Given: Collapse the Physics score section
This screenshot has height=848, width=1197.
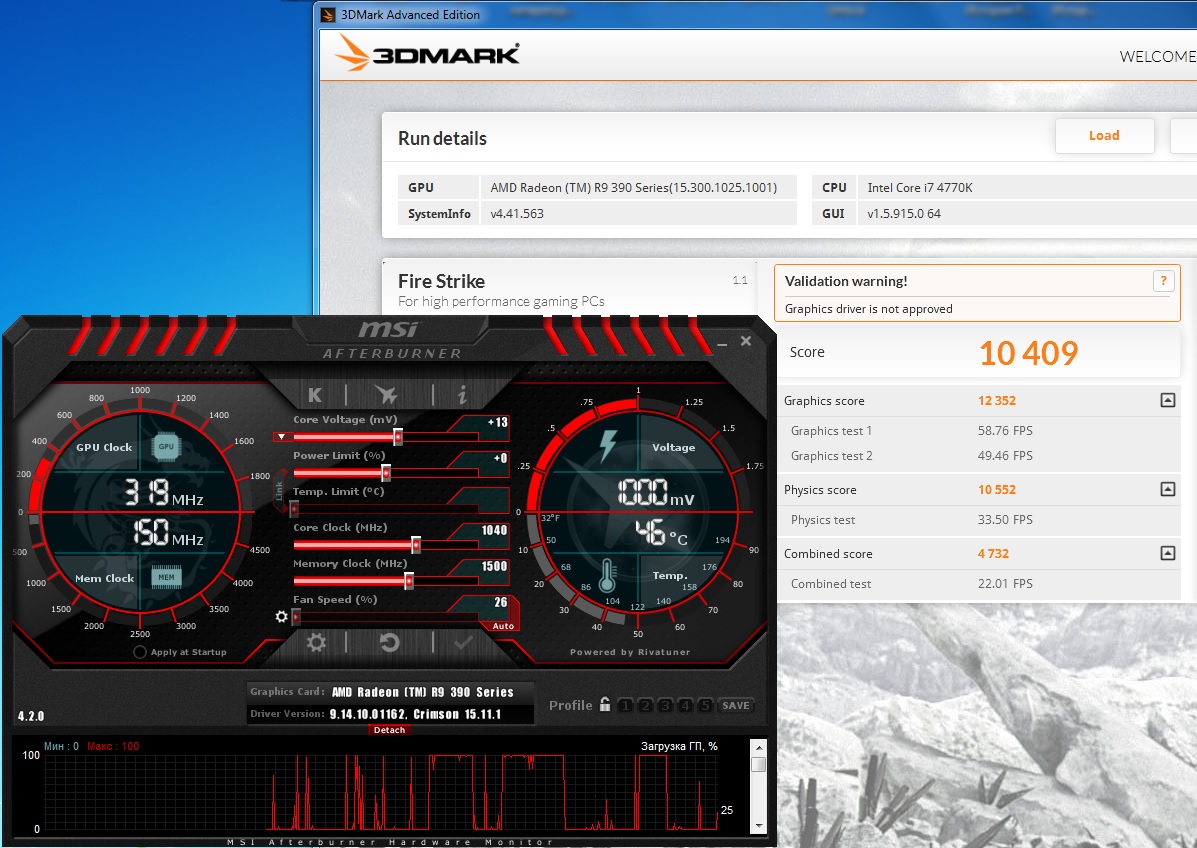Looking at the screenshot, I should click(1167, 489).
